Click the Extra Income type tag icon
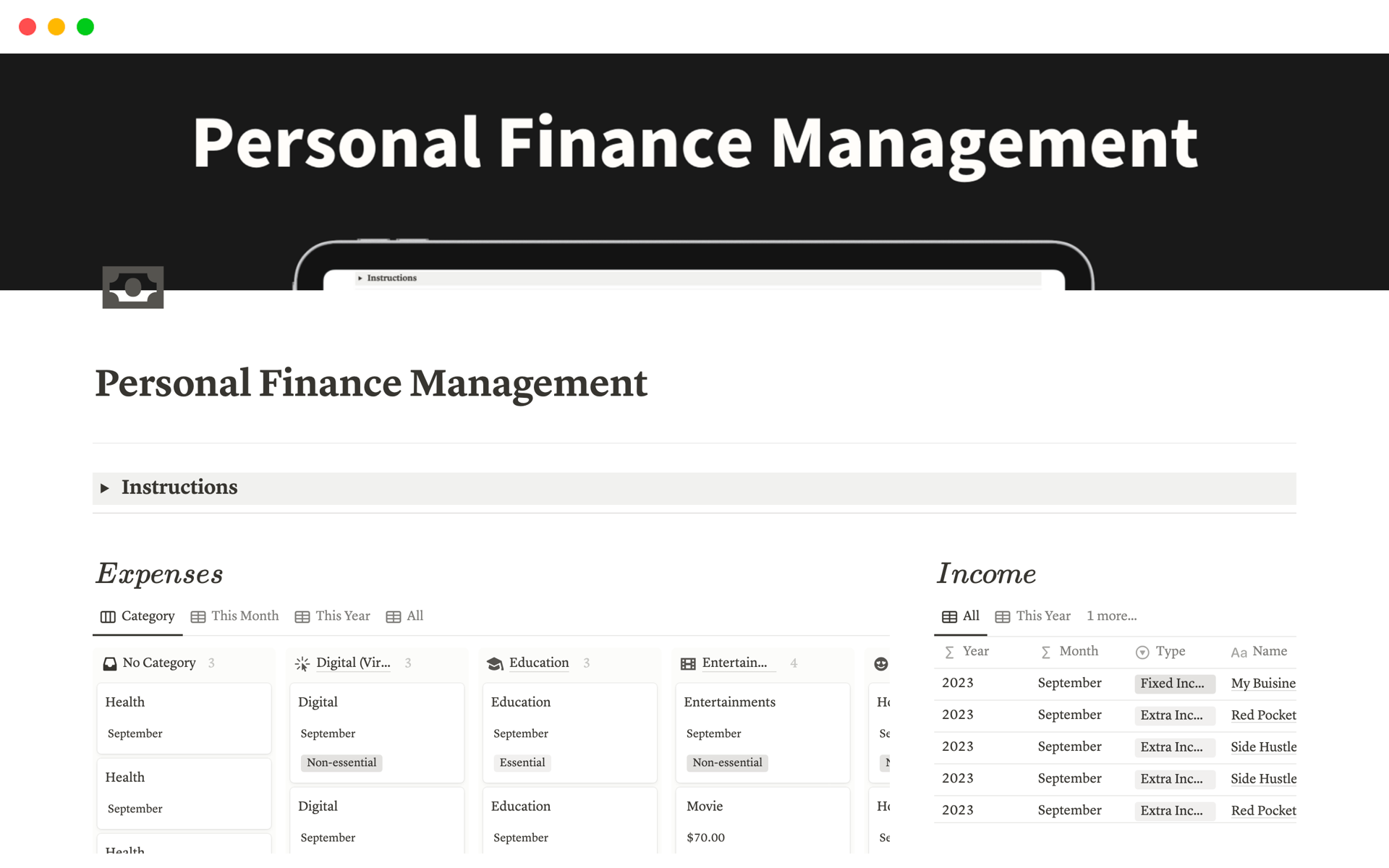Viewport: 1389px width, 868px height. [1172, 715]
